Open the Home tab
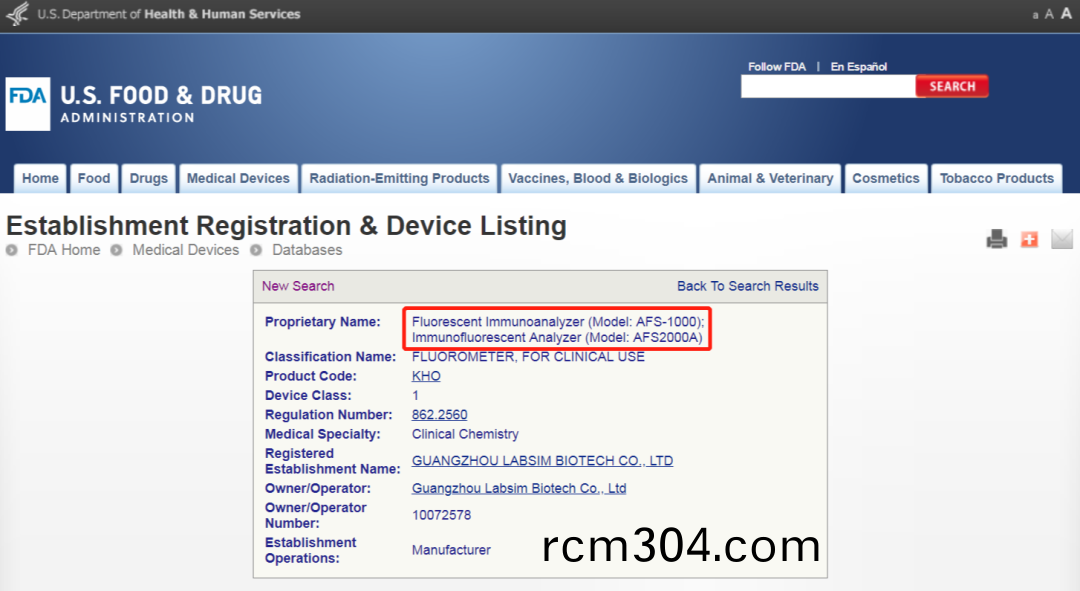Image resolution: width=1080 pixels, height=591 pixels. tap(41, 178)
